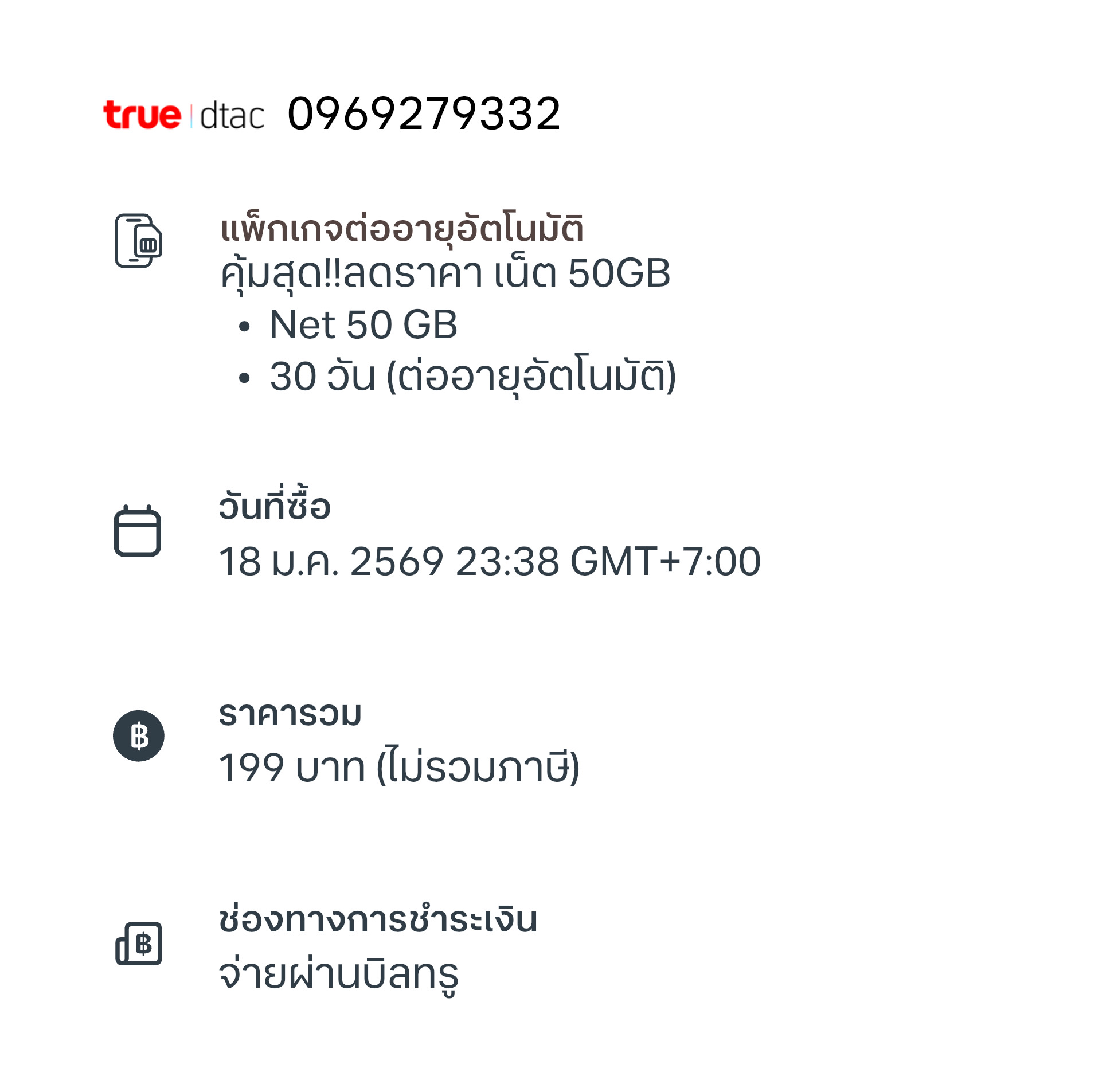Tap the ราคารวม label

pyautogui.click(x=290, y=714)
